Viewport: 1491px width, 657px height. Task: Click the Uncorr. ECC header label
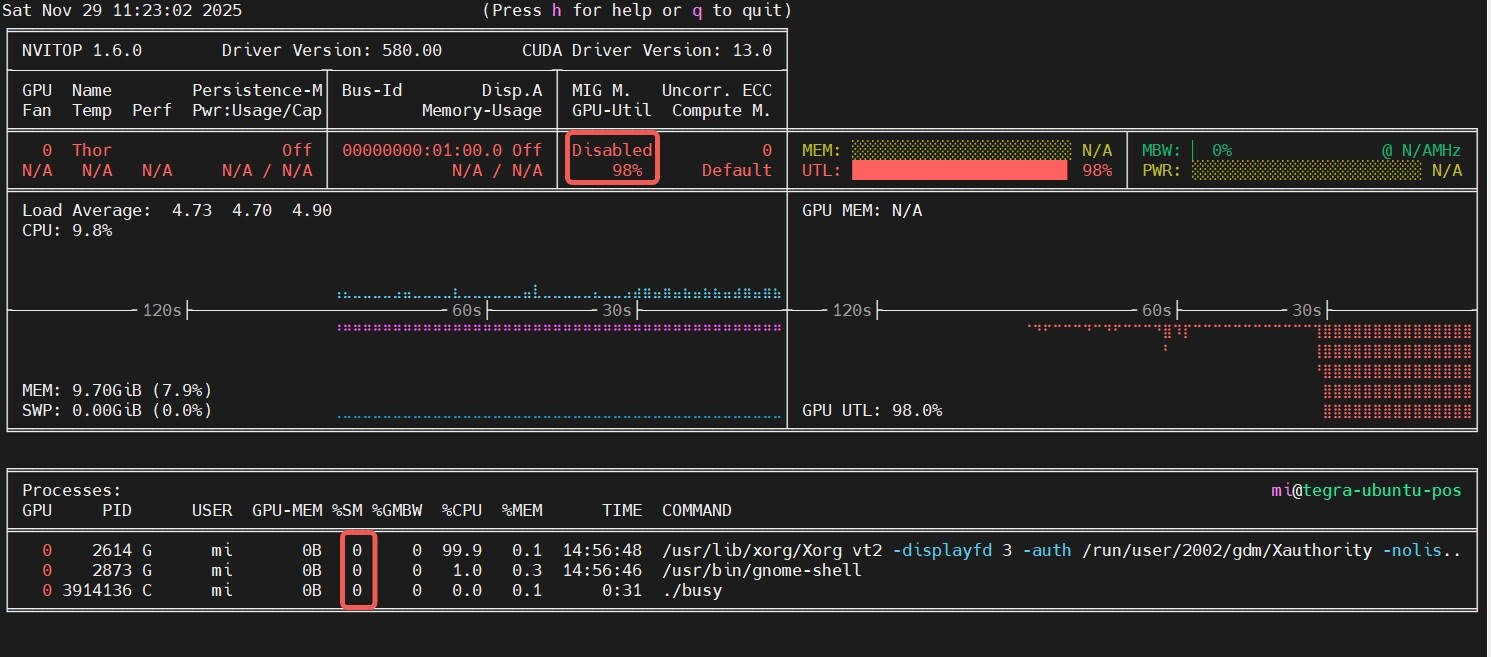[x=717, y=90]
